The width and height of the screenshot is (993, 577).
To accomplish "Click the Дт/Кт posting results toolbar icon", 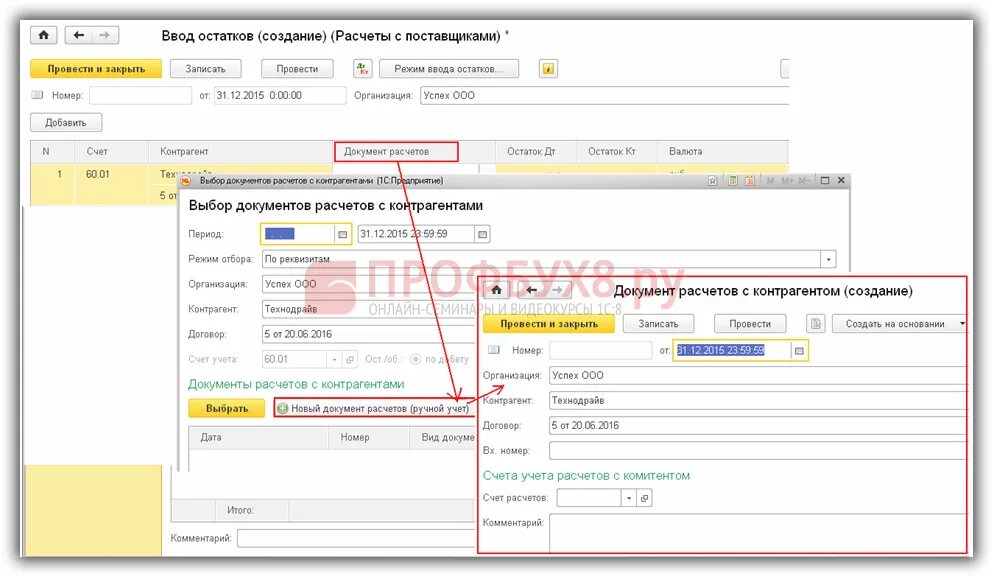I will click(x=361, y=68).
